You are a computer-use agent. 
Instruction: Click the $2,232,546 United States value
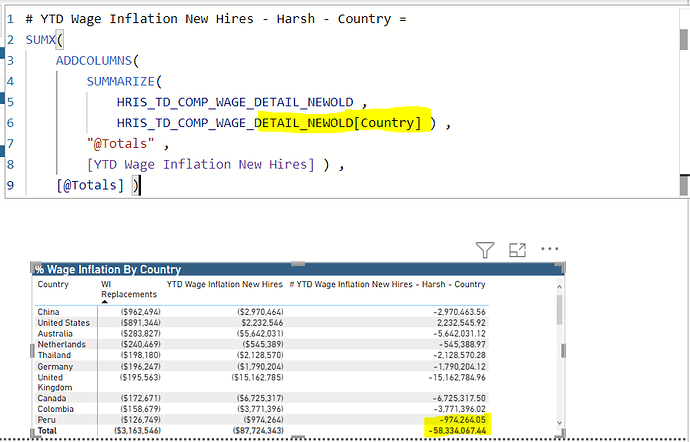pyautogui.click(x=261, y=323)
